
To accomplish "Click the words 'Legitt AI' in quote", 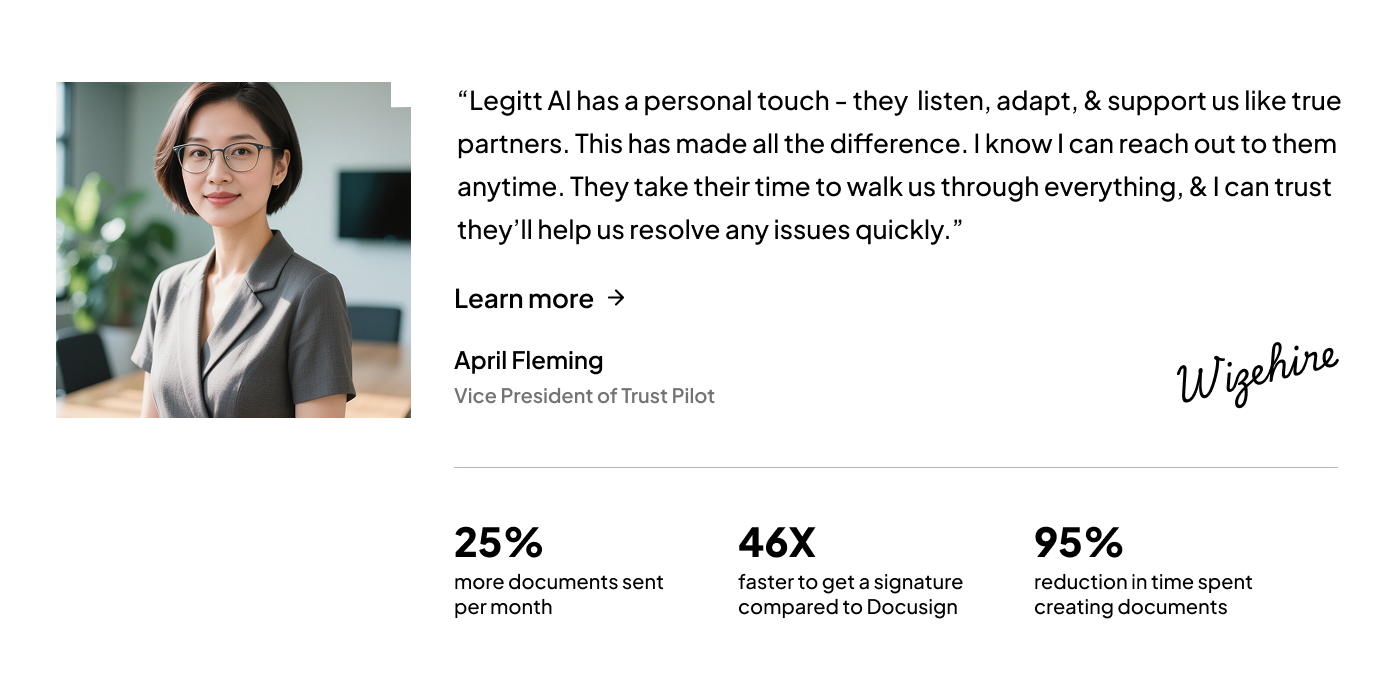I will pyautogui.click(x=520, y=102).
